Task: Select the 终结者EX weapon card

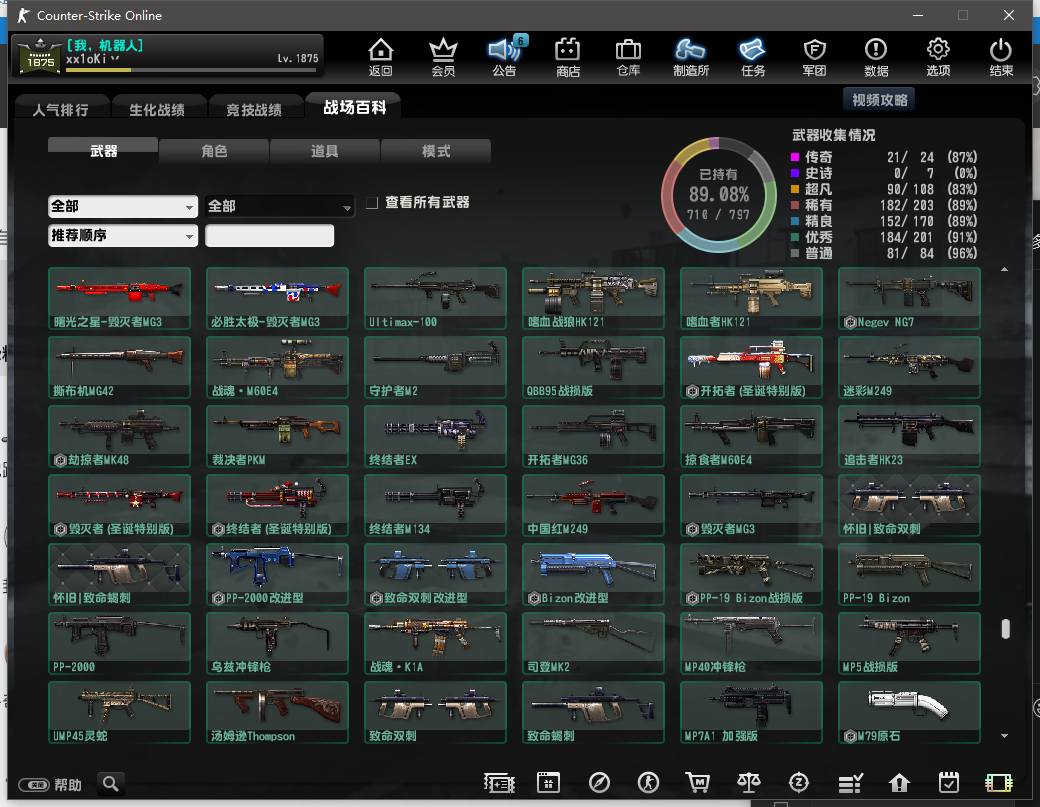Action: tap(435, 436)
